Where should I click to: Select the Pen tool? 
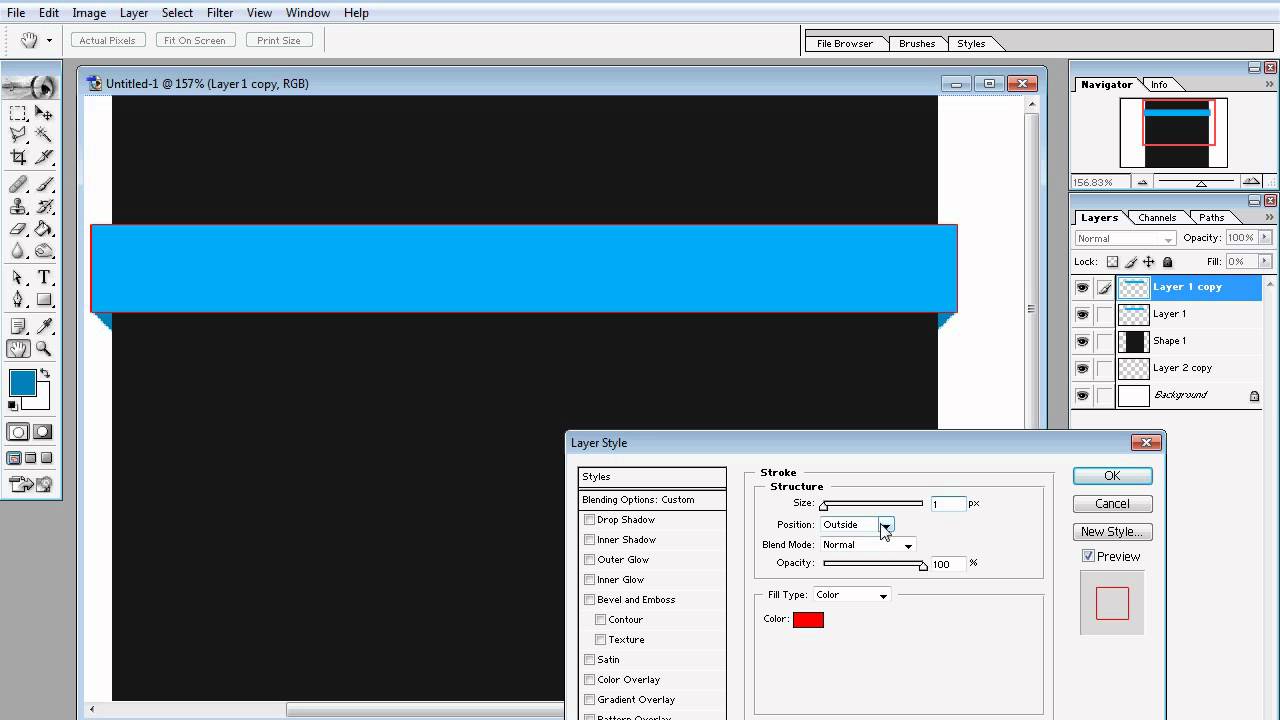point(18,299)
